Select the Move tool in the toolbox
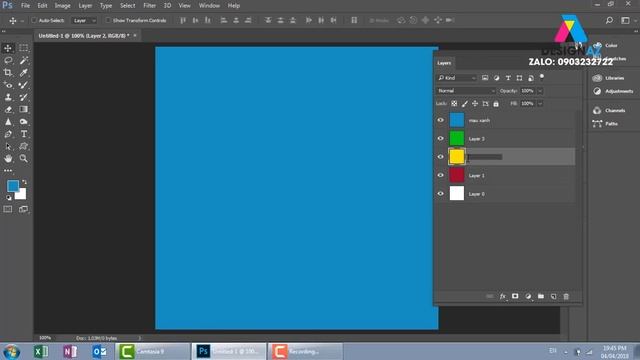Screen dimensions: 640x360 pos(8,48)
